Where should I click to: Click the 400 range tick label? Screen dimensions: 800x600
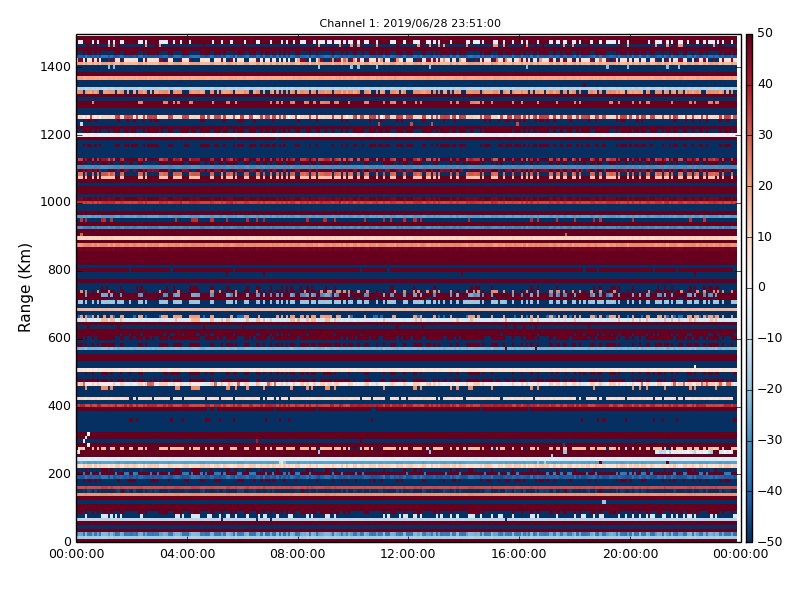[59, 406]
